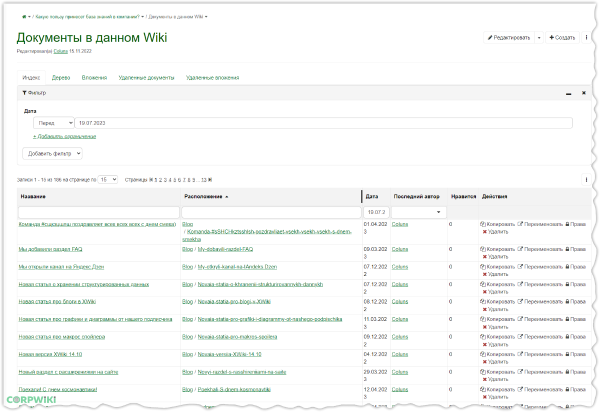Sort by the Нравится column header

click(x=463, y=197)
